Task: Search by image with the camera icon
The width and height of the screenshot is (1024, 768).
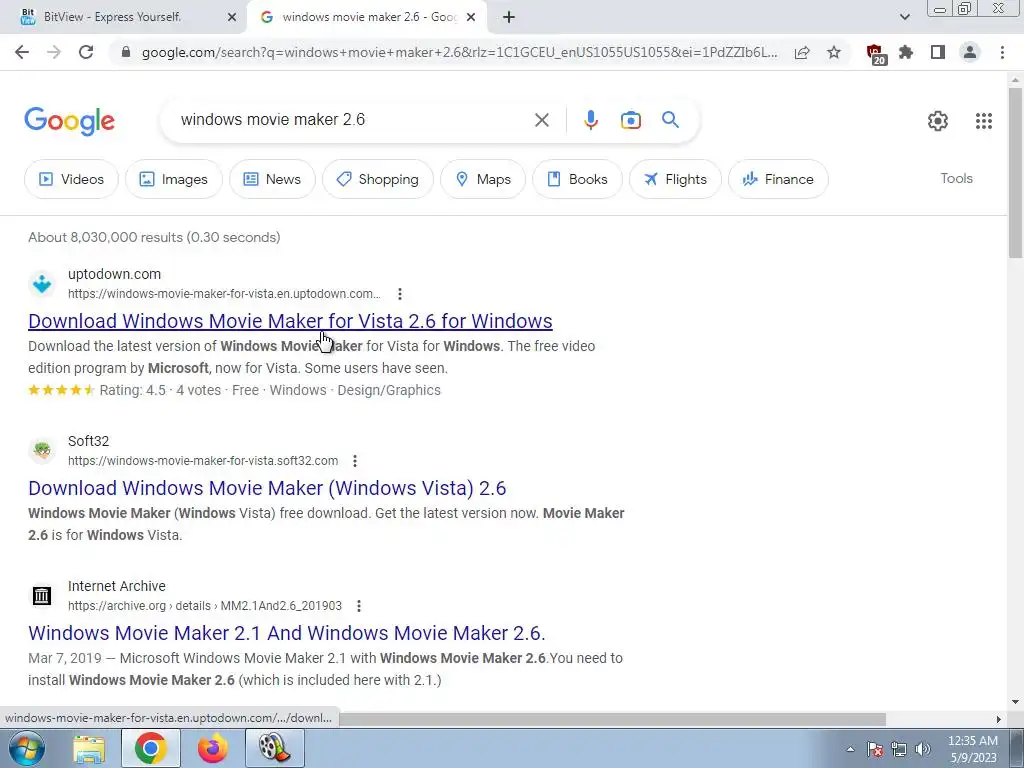Action: (x=630, y=120)
